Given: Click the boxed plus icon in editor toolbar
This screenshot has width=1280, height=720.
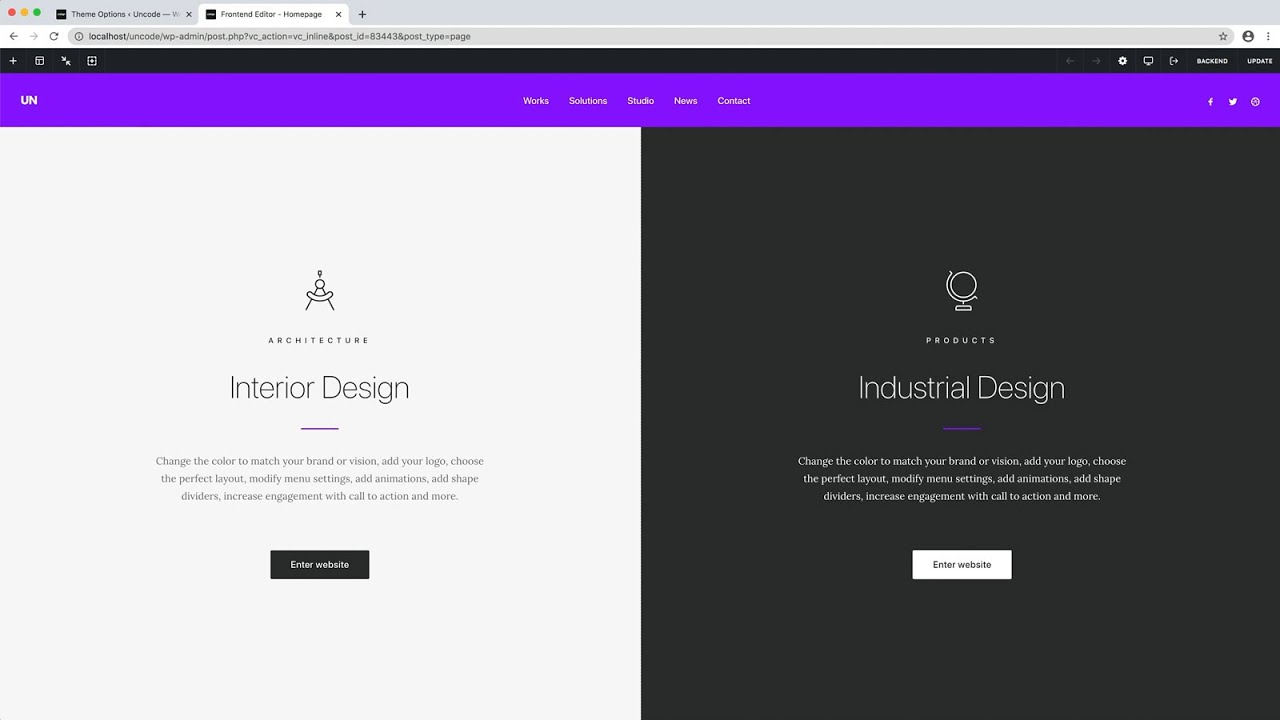Looking at the screenshot, I should [92, 61].
